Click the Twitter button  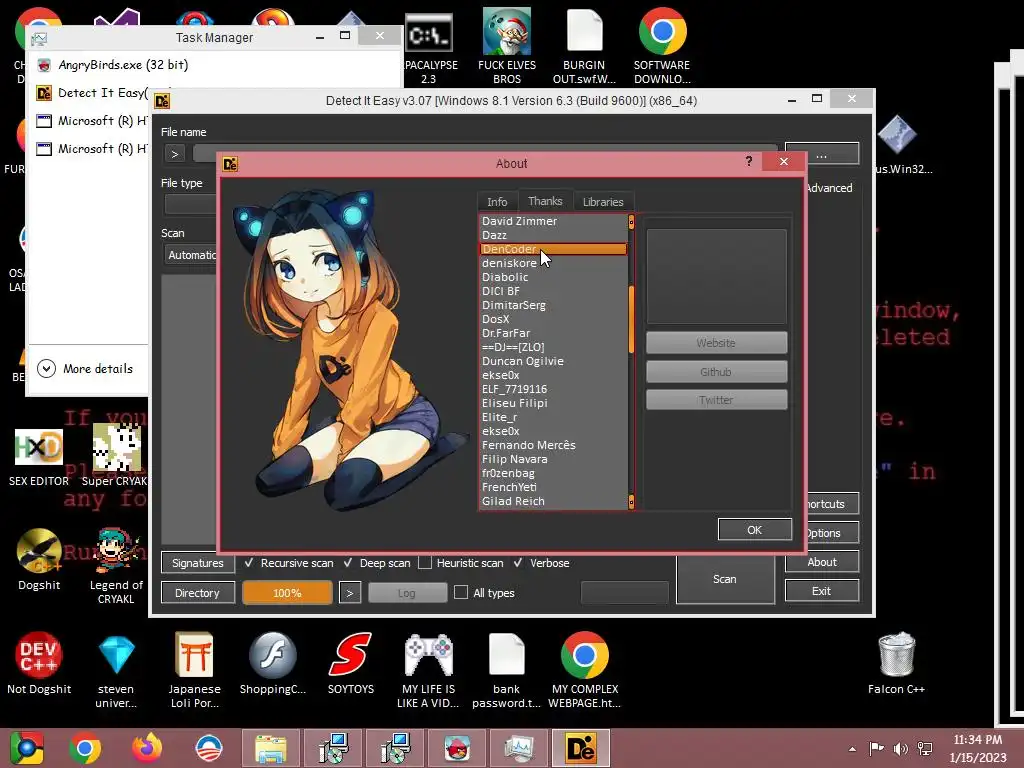[x=716, y=400]
